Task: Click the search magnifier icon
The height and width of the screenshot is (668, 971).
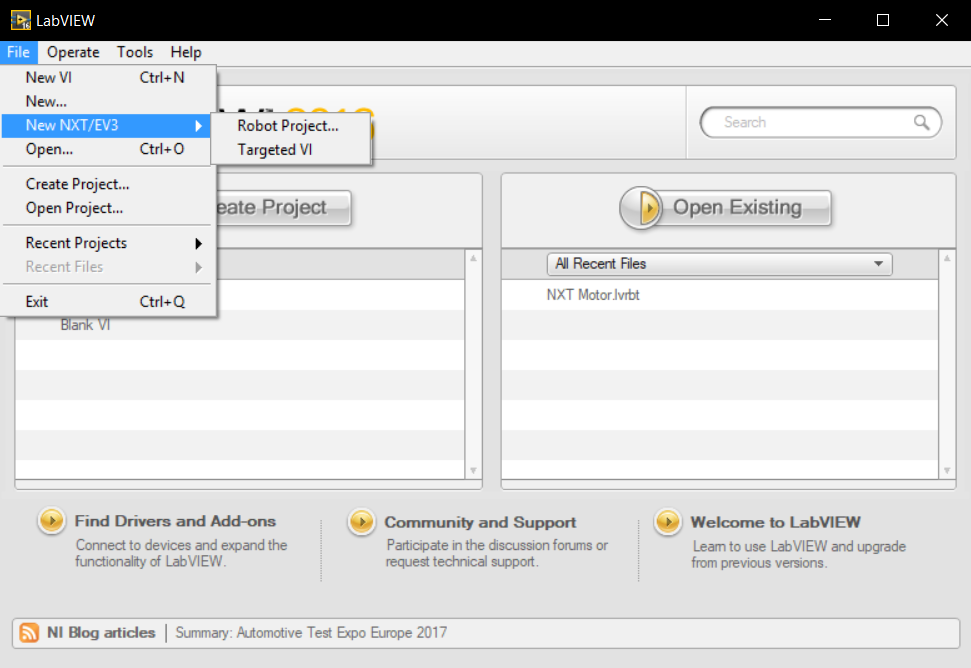Action: pos(921,123)
